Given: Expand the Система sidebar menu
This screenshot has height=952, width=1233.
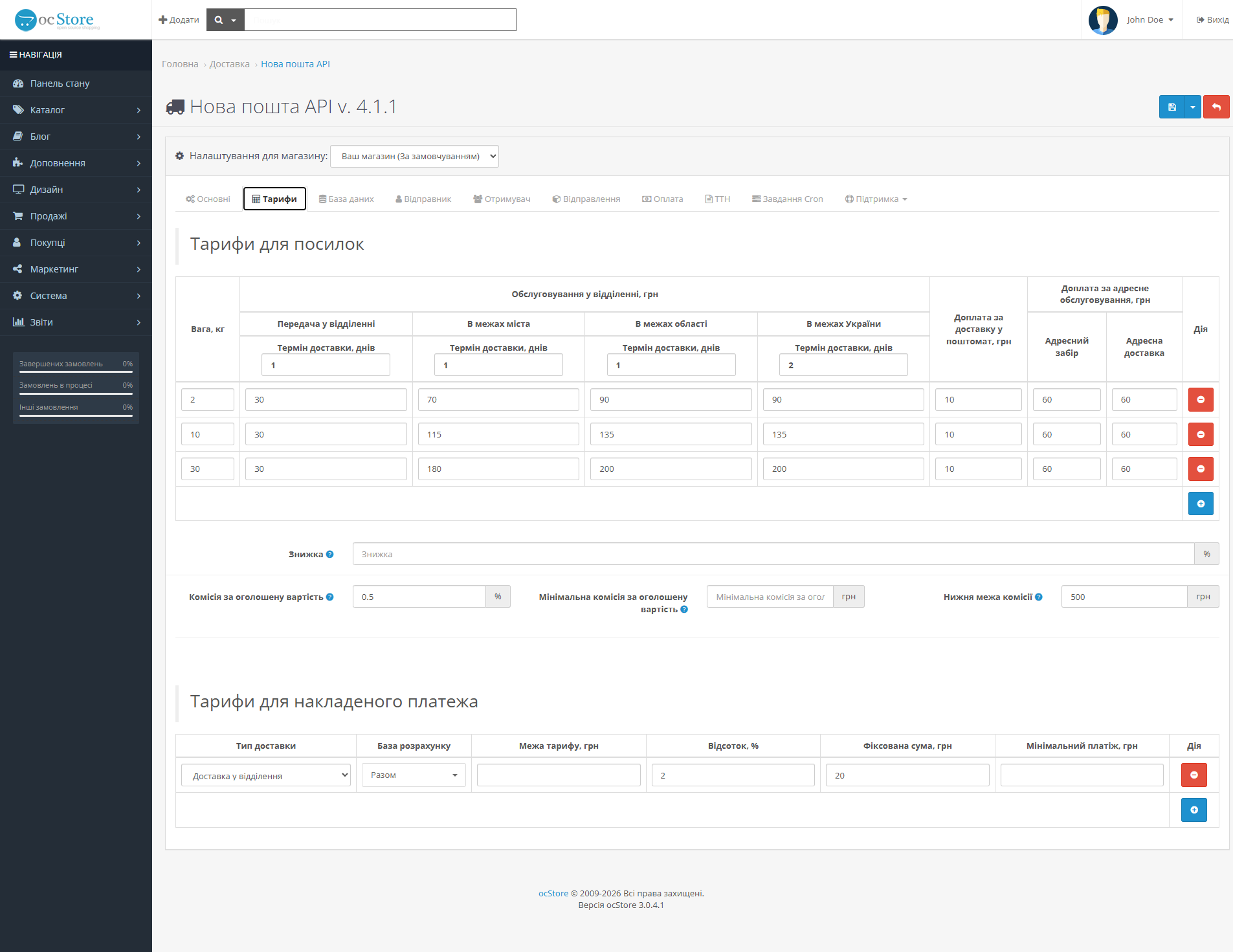Looking at the screenshot, I should click(76, 296).
